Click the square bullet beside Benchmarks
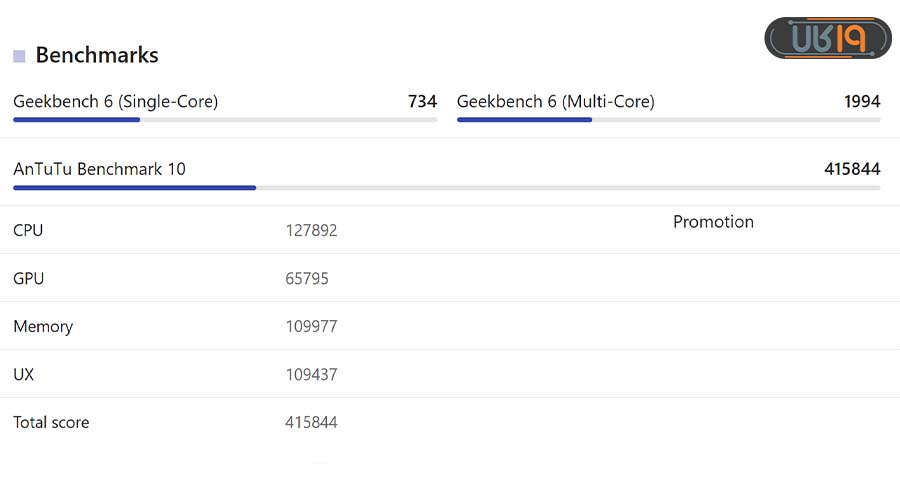Screen dimensions: 900x500 [x=19, y=57]
